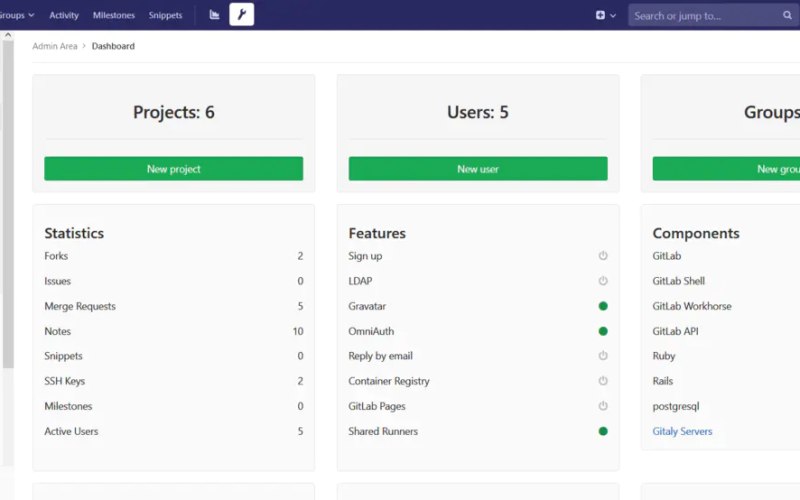Click the Gravatar feature label
This screenshot has height=500, width=800.
[x=367, y=306]
